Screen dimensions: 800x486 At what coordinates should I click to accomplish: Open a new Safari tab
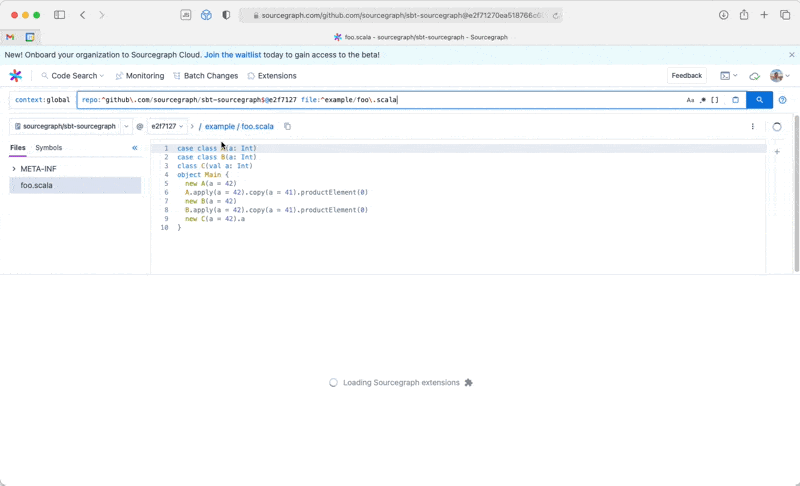tap(764, 15)
